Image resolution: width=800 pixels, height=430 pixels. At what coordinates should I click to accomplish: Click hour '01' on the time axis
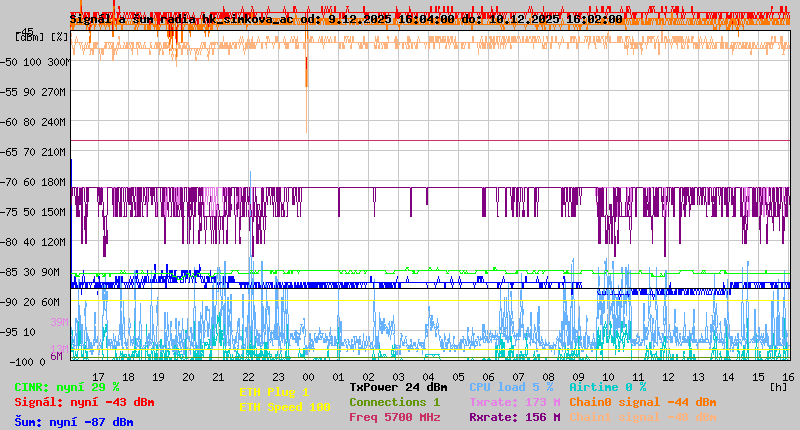(x=338, y=377)
